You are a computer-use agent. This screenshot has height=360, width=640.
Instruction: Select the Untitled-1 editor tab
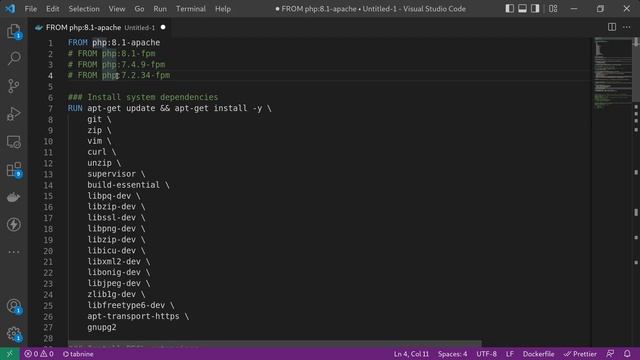pos(100,27)
